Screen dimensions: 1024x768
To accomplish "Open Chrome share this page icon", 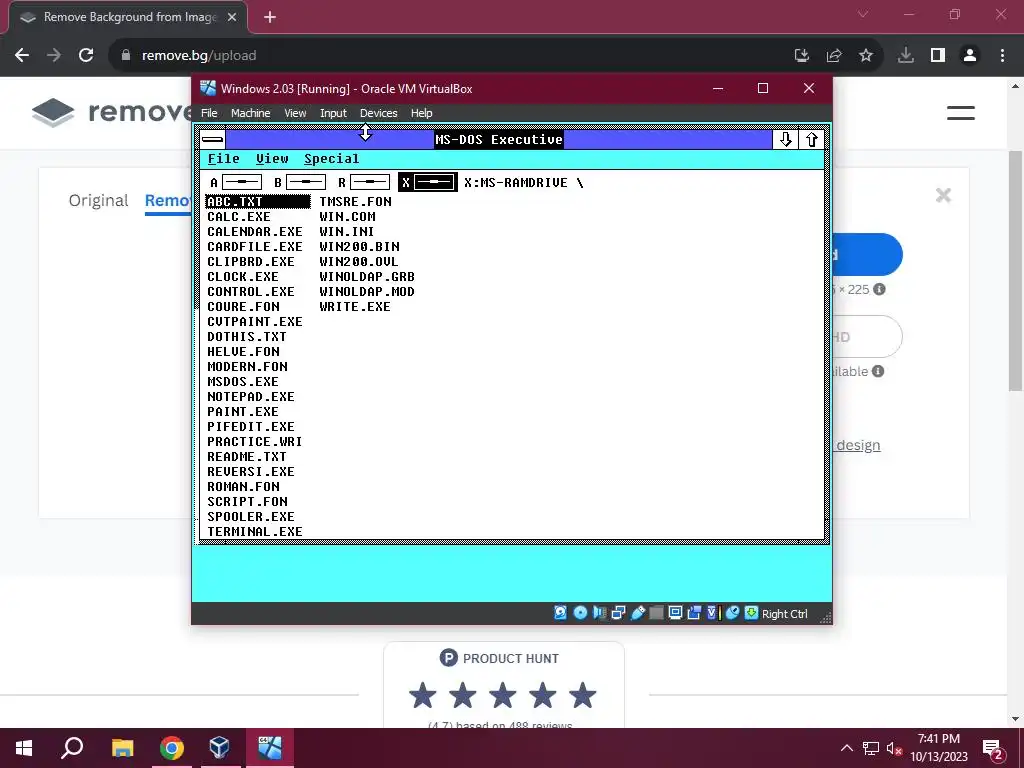I will pos(834,56).
